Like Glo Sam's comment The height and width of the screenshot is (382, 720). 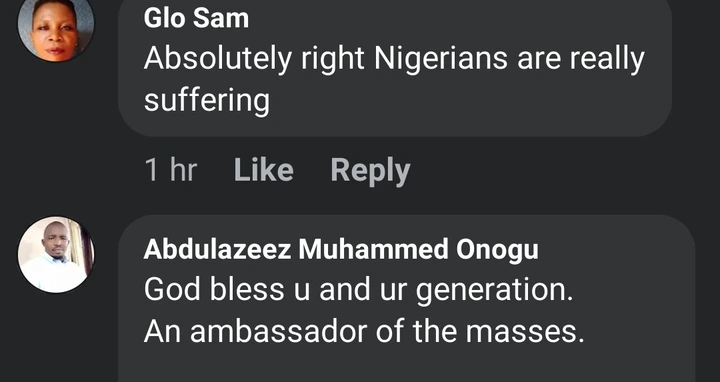(x=264, y=170)
